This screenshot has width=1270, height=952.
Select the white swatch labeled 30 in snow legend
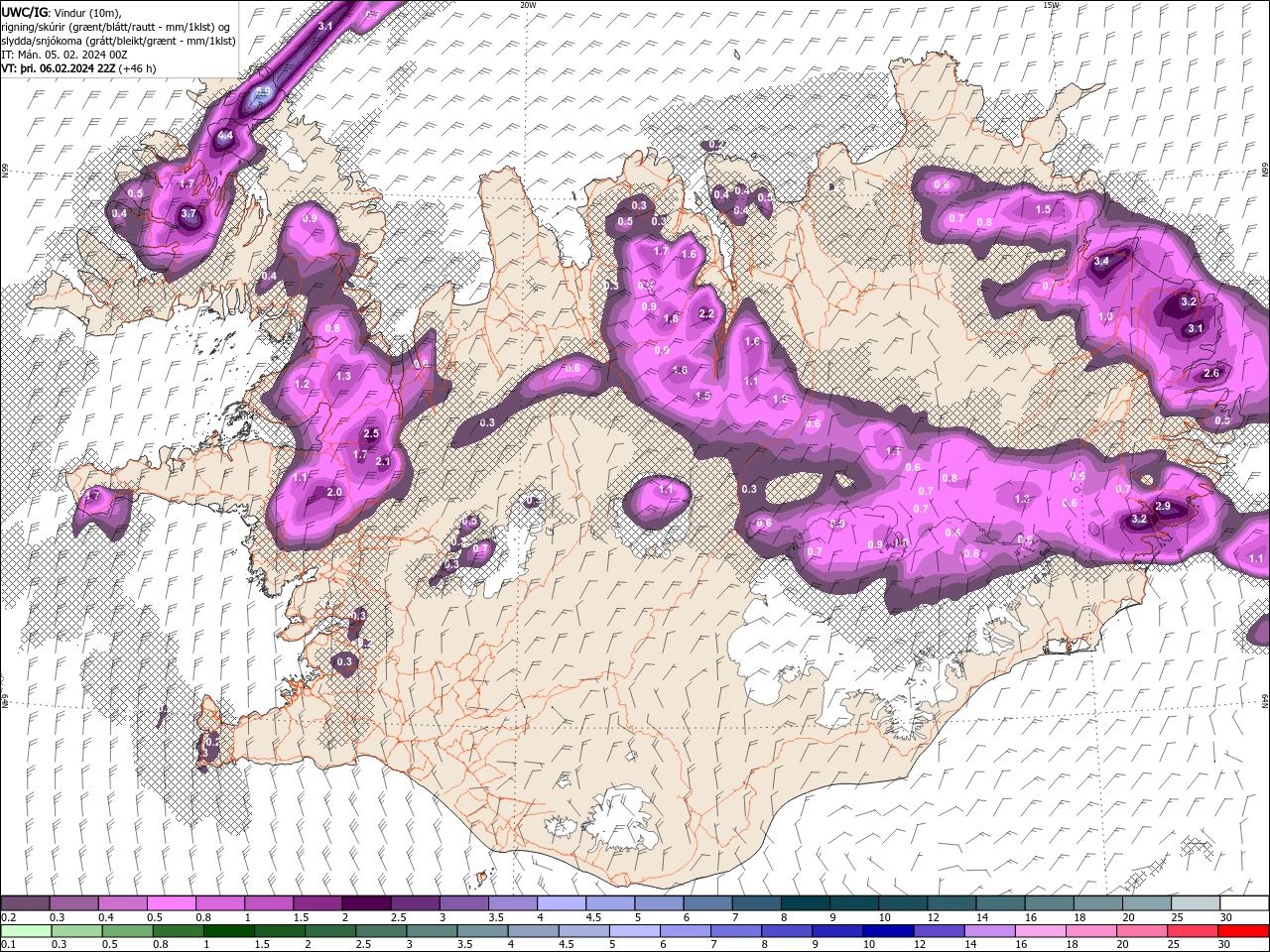coord(1244,903)
